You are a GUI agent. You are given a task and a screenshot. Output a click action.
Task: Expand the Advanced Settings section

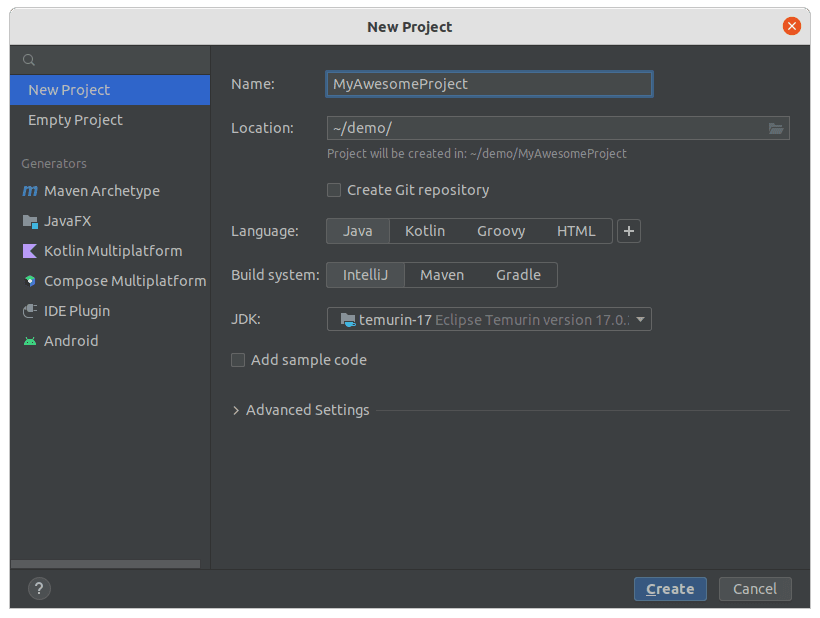coord(236,410)
